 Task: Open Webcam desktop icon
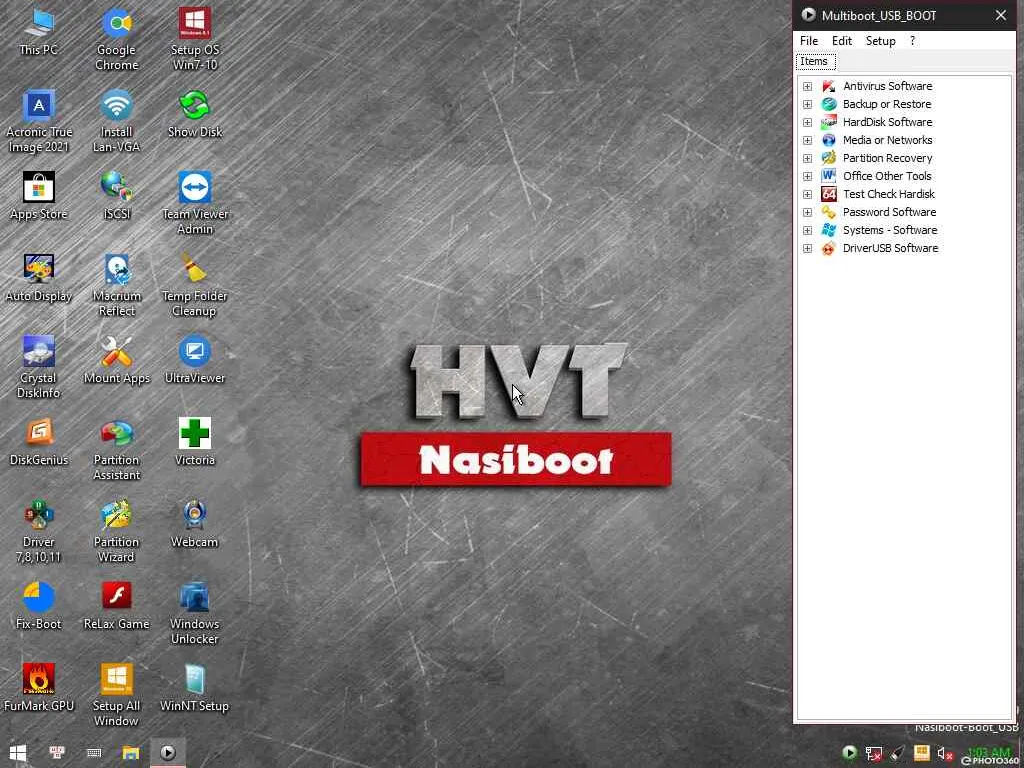195,524
